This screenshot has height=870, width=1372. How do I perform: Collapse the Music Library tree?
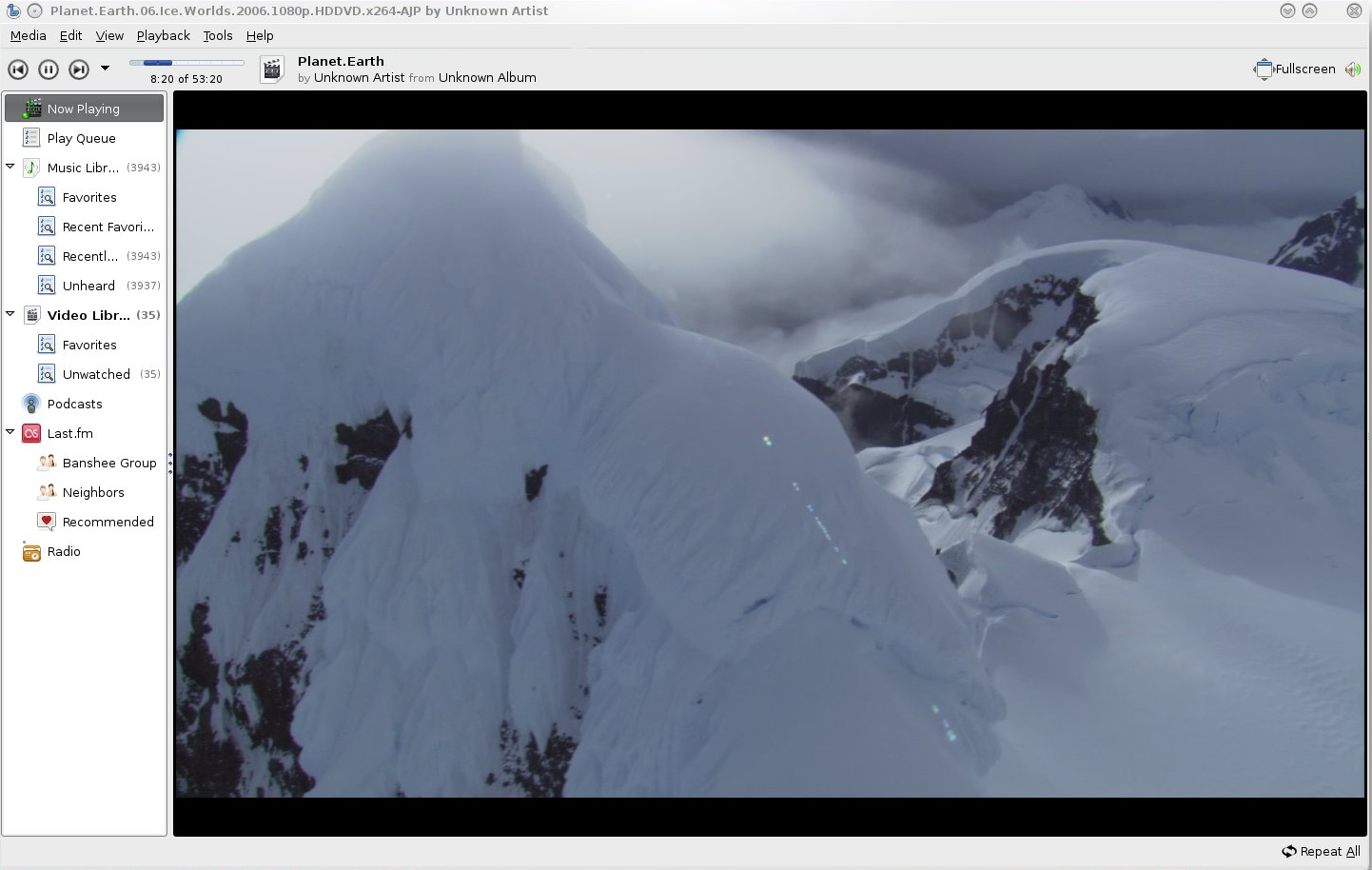(10, 167)
